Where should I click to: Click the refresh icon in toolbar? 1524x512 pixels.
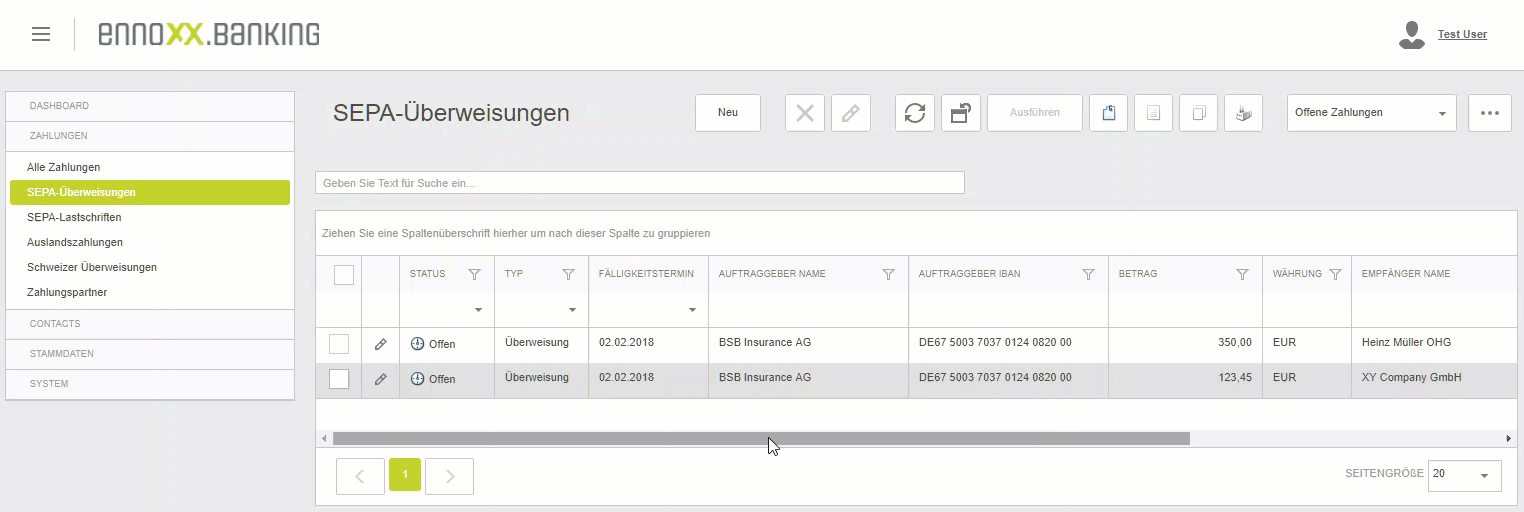(x=914, y=113)
